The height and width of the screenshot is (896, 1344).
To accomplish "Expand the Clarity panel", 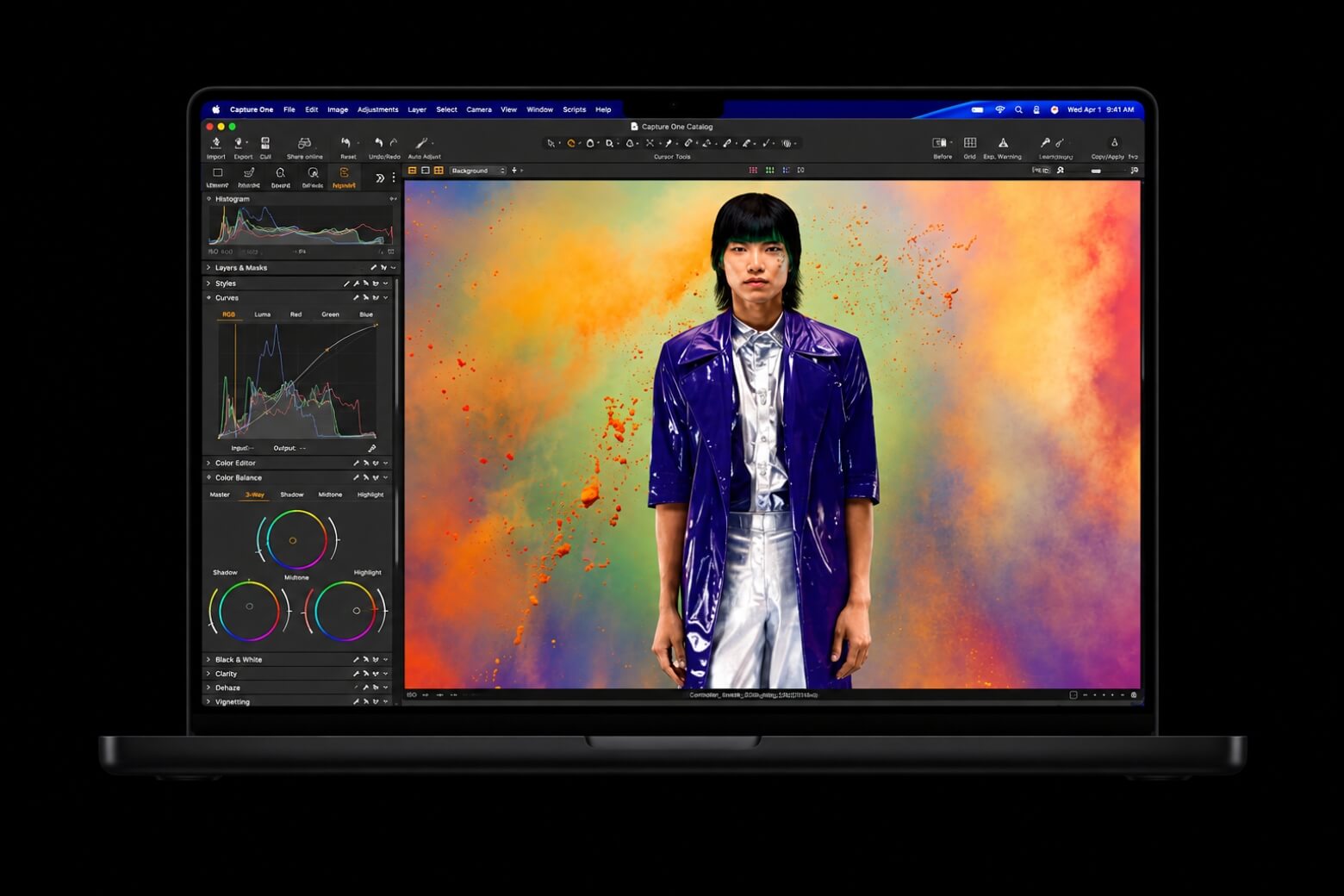I will (208, 674).
